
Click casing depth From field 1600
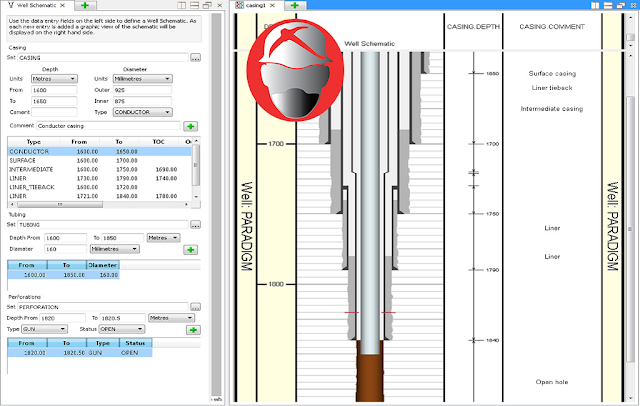tap(54, 90)
